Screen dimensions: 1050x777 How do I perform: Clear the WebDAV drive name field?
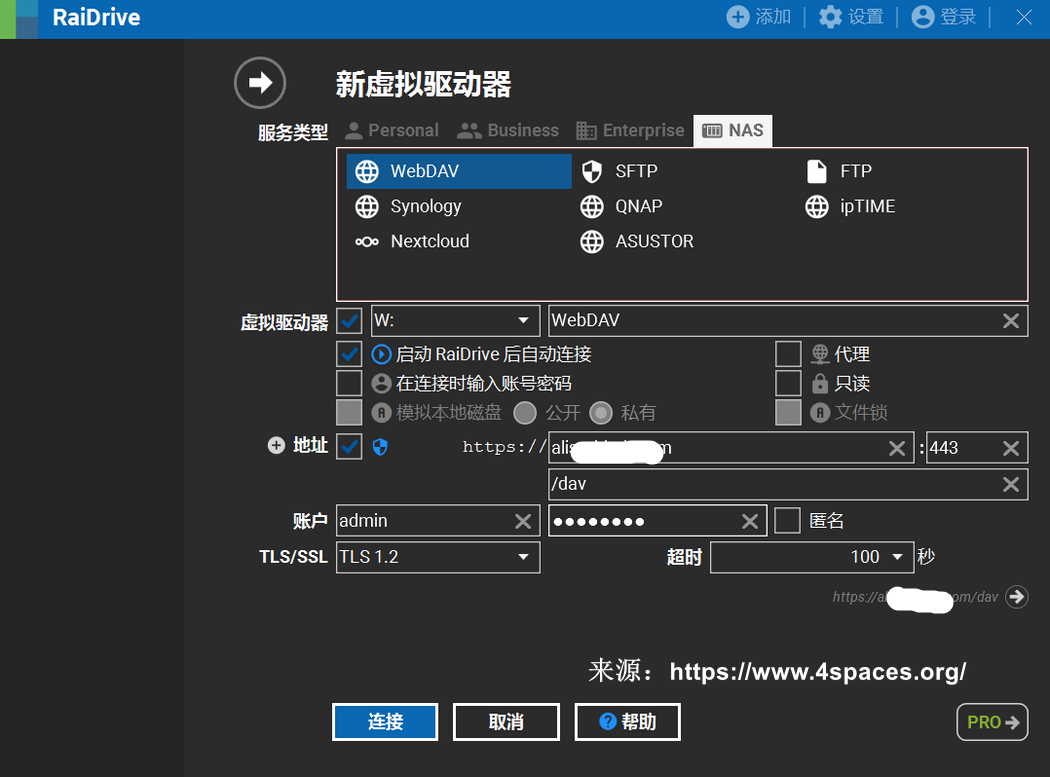tap(1011, 321)
